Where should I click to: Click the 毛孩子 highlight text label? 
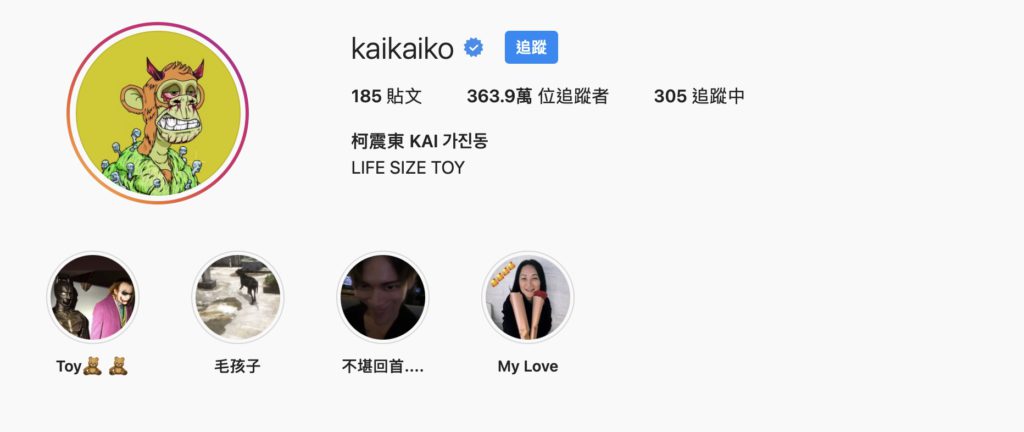coord(238,366)
